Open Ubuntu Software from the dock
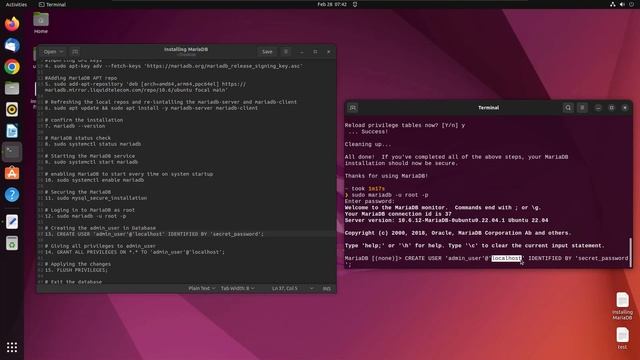 (12, 173)
